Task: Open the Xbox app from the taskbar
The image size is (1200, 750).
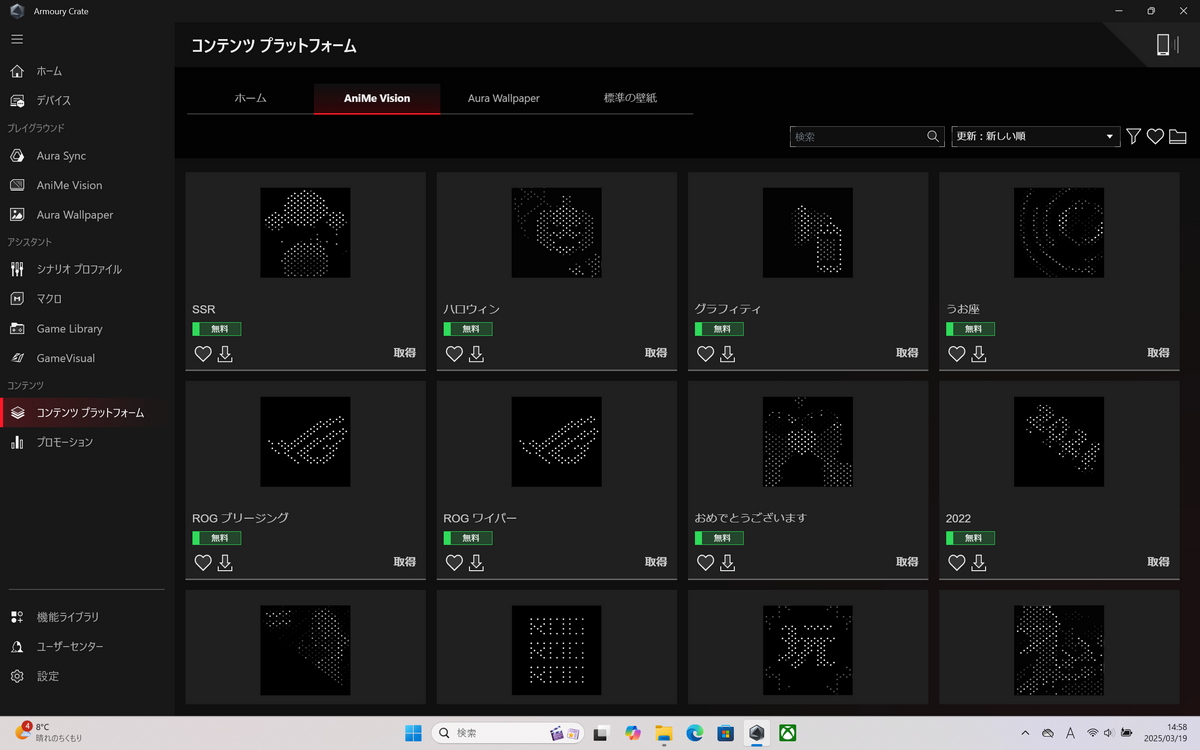Action: (788, 733)
